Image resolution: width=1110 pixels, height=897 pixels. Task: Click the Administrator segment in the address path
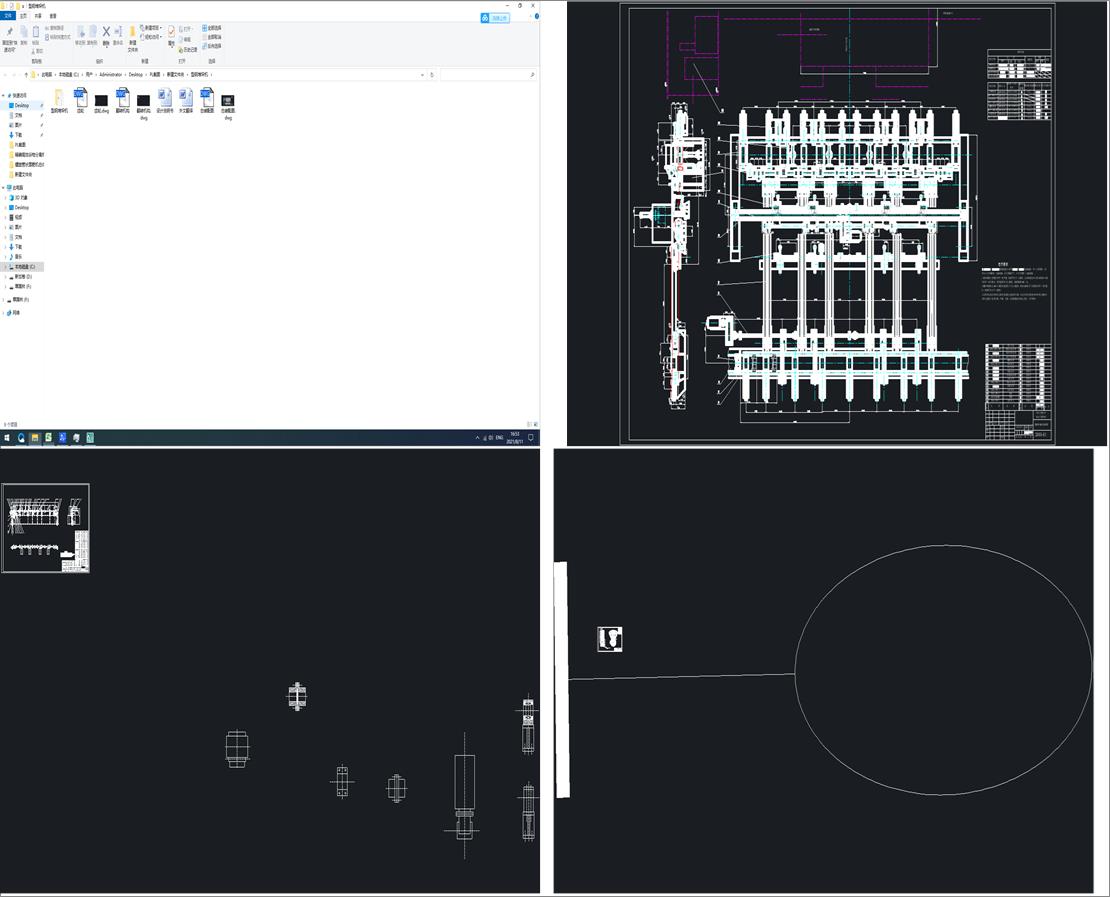(111, 74)
